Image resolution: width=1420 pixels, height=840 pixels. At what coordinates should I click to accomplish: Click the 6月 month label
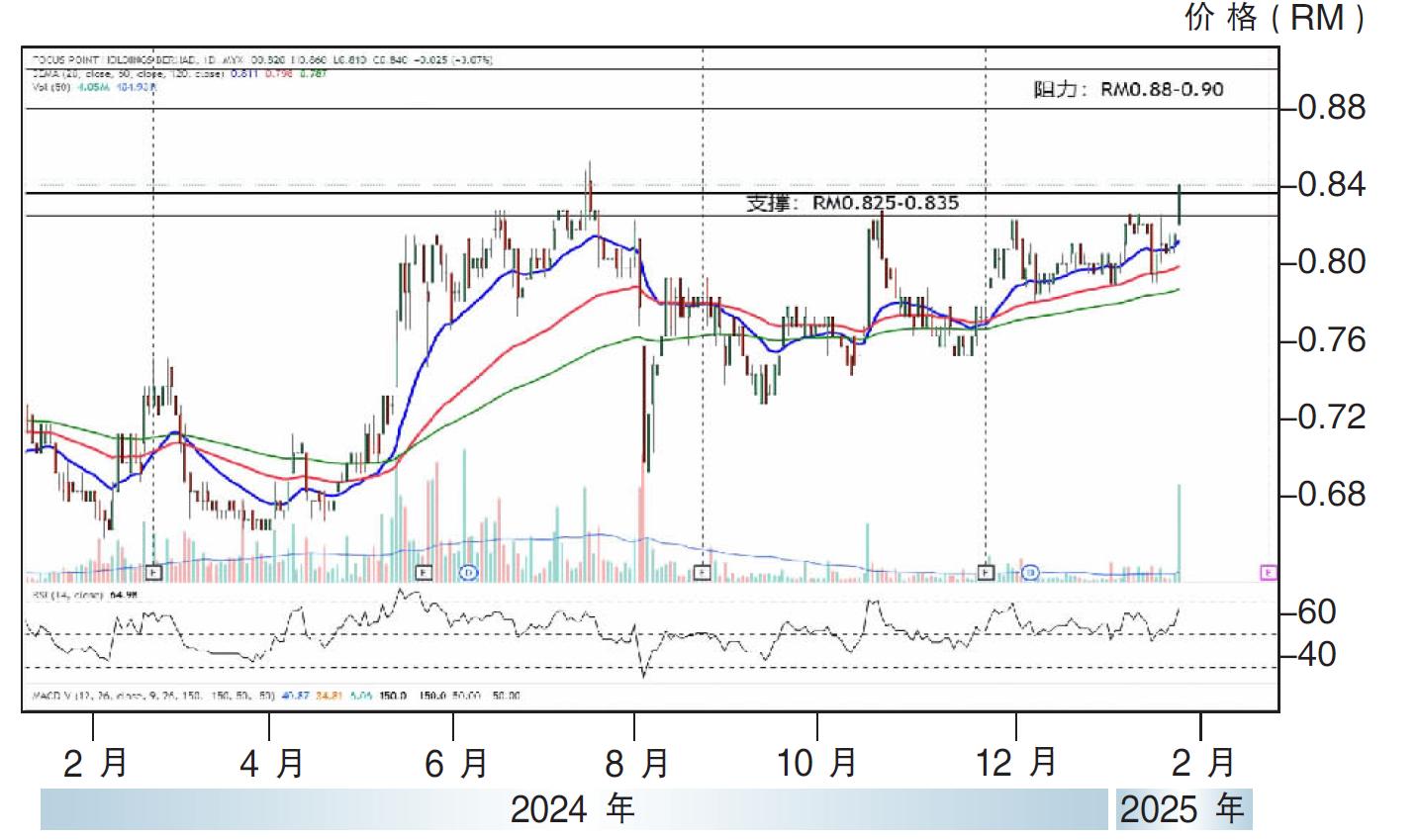point(456,763)
